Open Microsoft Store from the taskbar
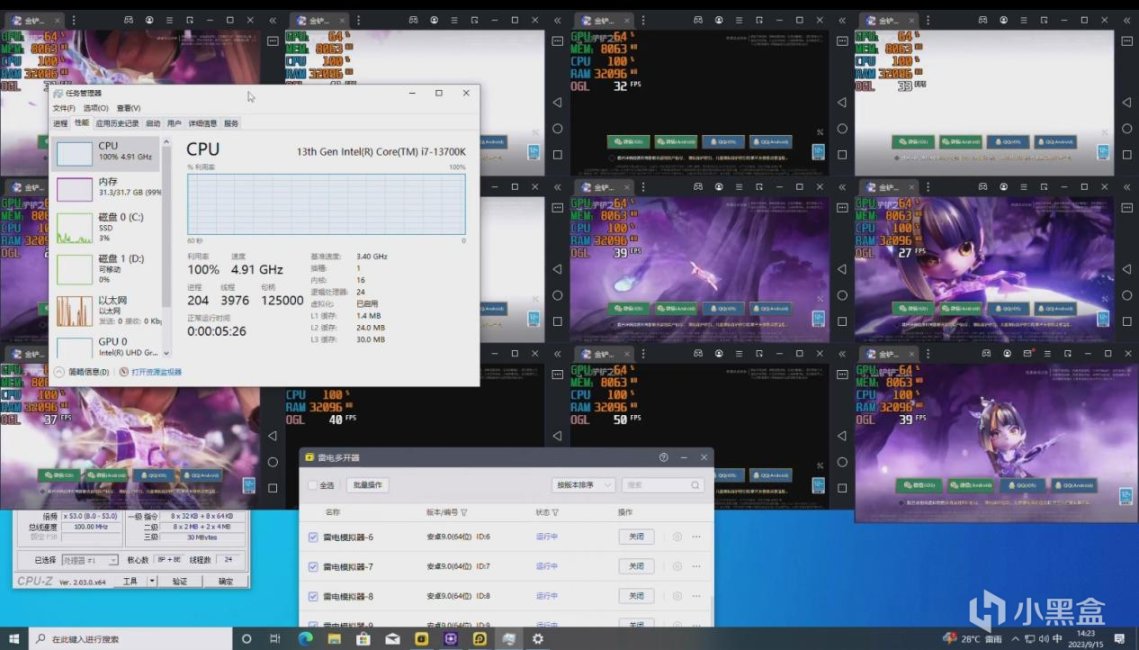Screen dimensions: 1139x650 coord(363,638)
